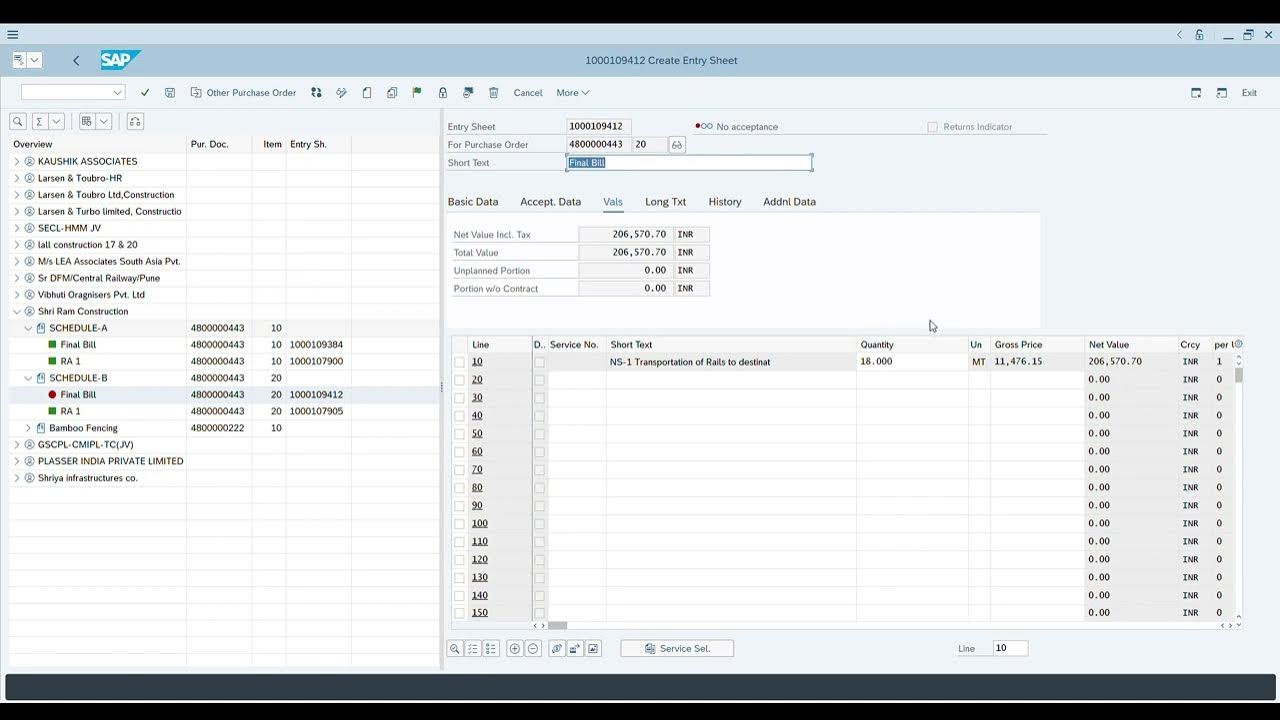Click the Other Purchase Order button
Image resolution: width=1280 pixels, height=720 pixels.
click(x=243, y=92)
